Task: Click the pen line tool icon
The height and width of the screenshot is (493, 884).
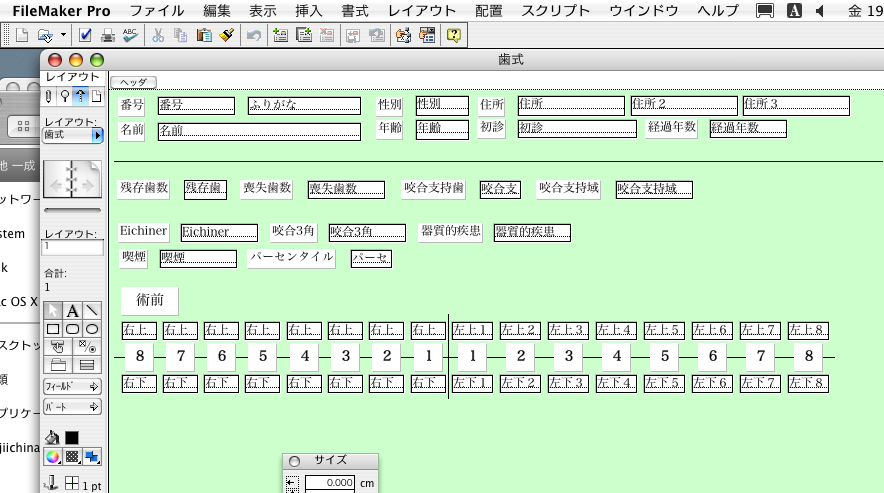Action: tap(52, 483)
